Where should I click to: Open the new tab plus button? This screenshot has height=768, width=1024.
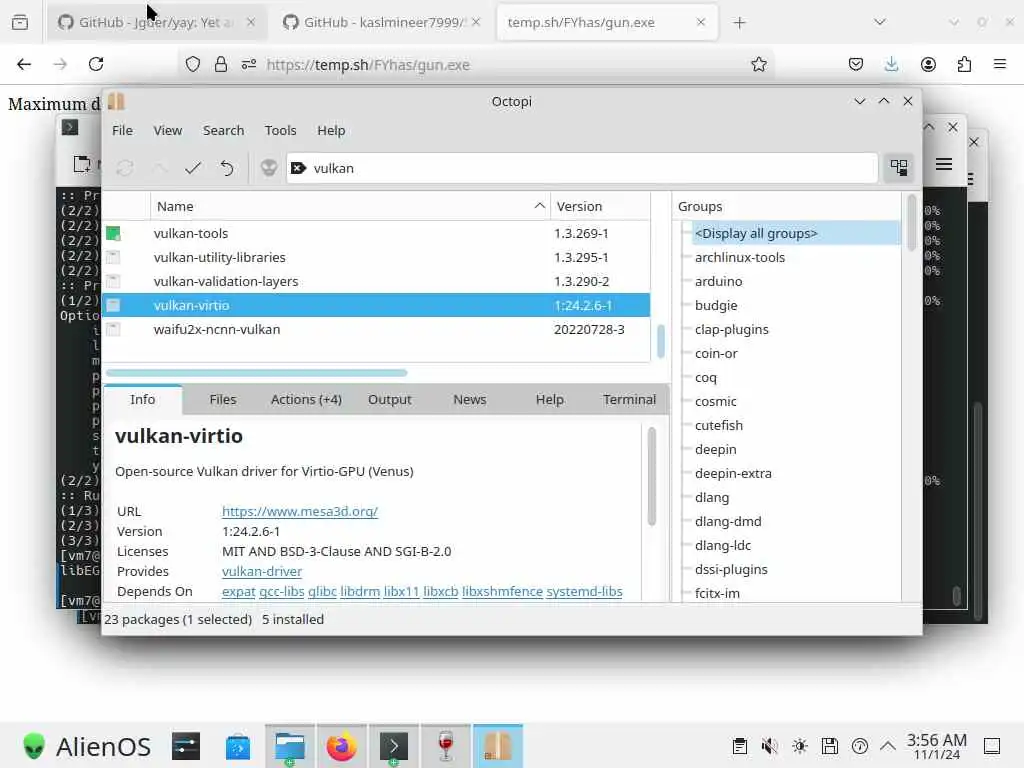739,23
